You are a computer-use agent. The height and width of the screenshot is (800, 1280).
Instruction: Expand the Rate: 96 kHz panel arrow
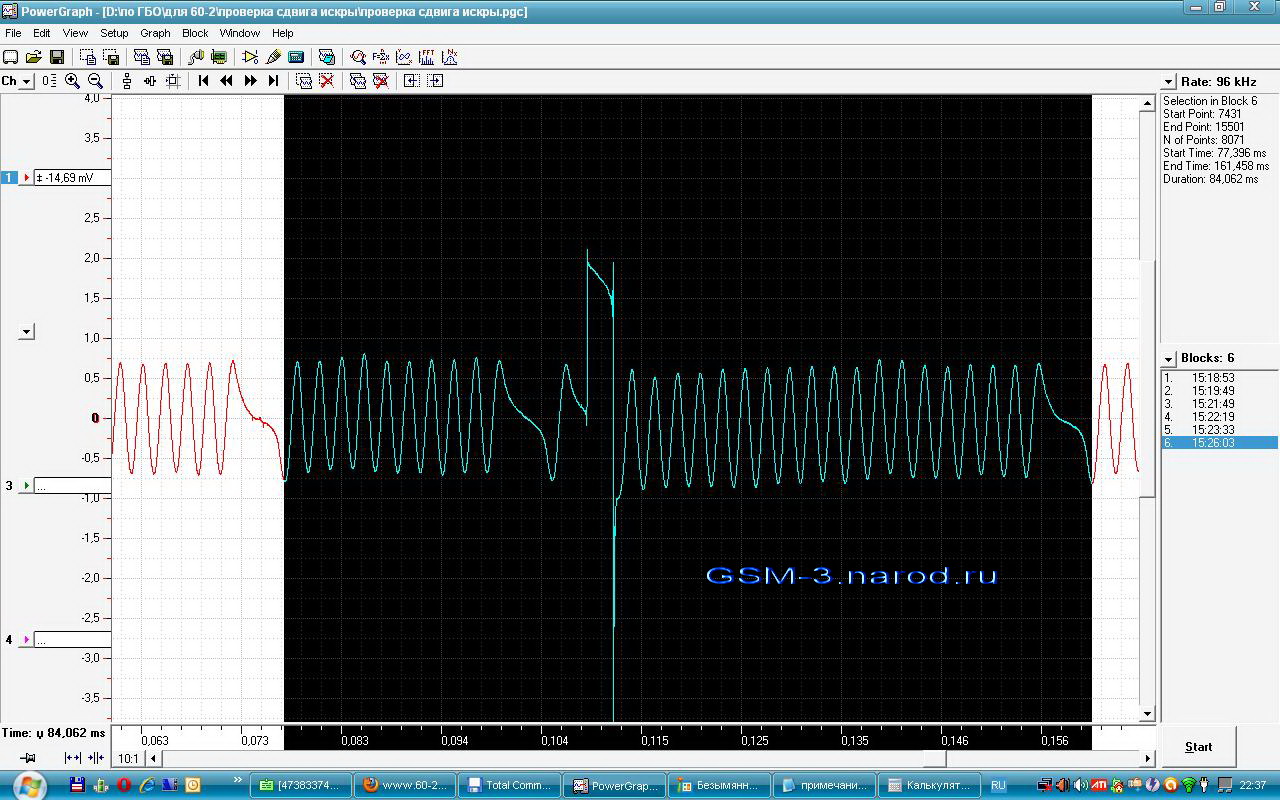tap(1169, 82)
